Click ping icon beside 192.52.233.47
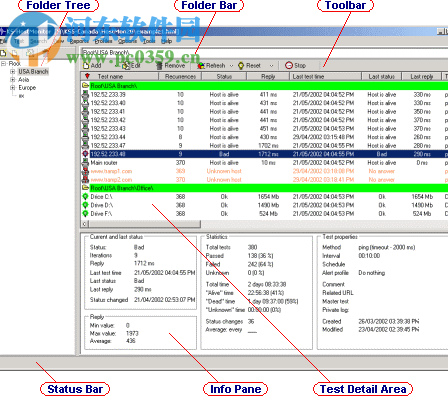 [85, 145]
